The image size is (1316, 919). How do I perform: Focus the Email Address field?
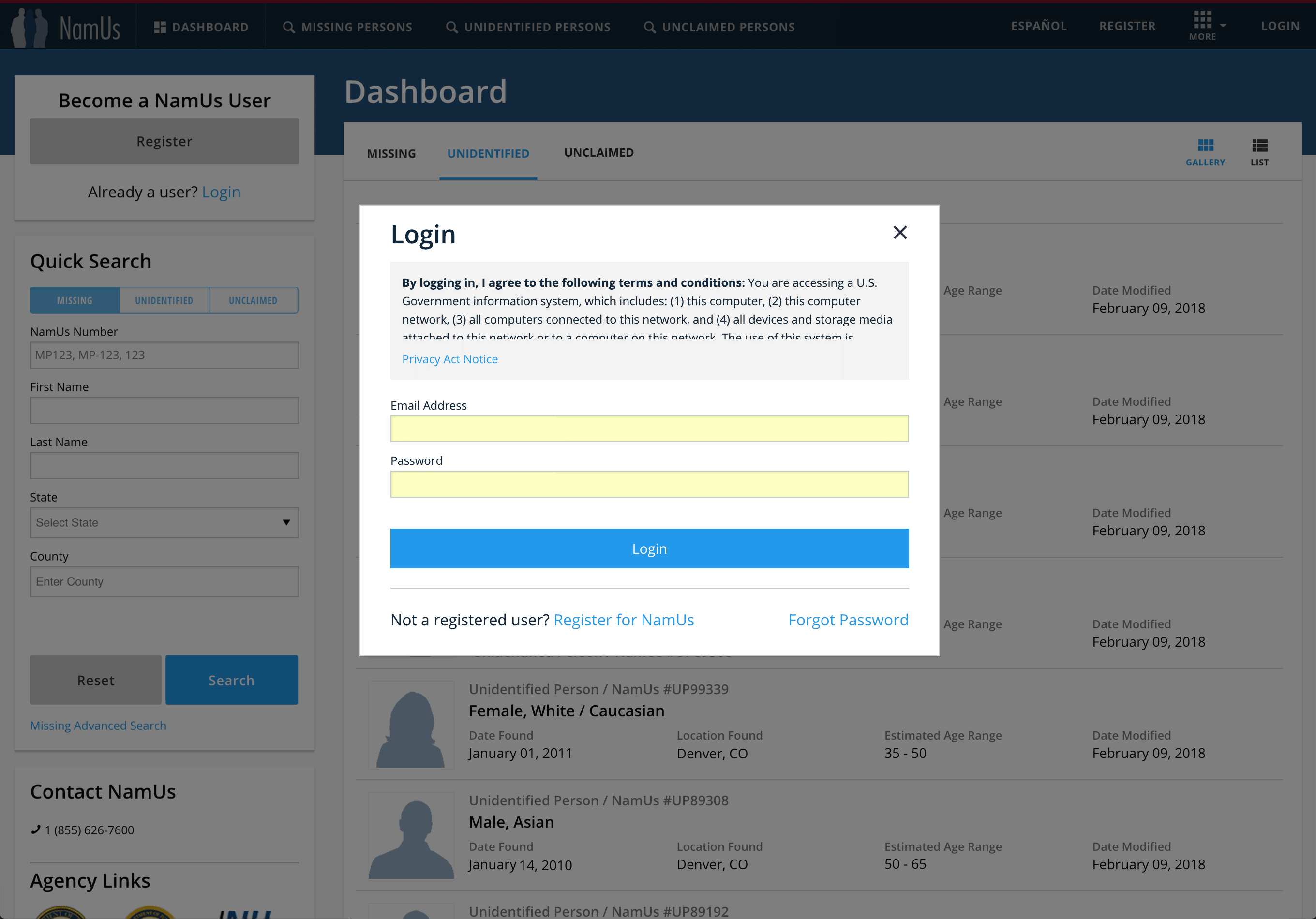click(649, 429)
